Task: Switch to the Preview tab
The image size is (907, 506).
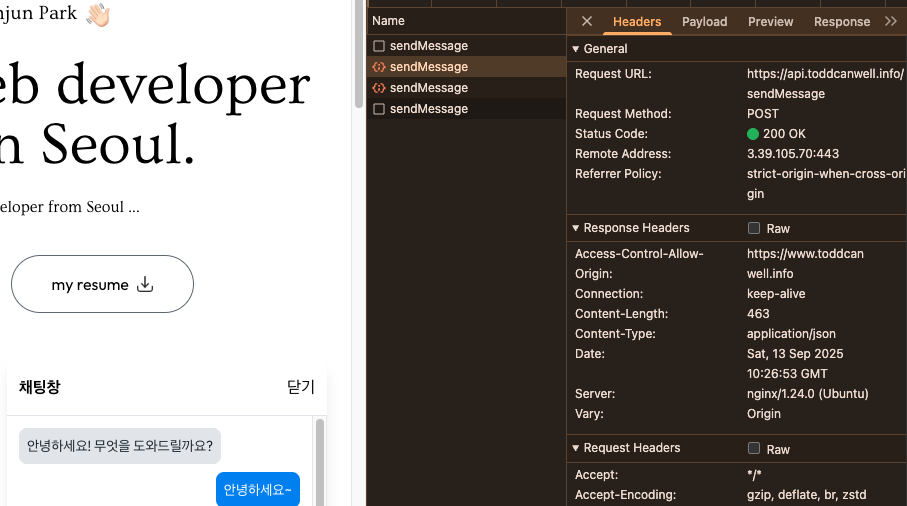Action: 770,22
